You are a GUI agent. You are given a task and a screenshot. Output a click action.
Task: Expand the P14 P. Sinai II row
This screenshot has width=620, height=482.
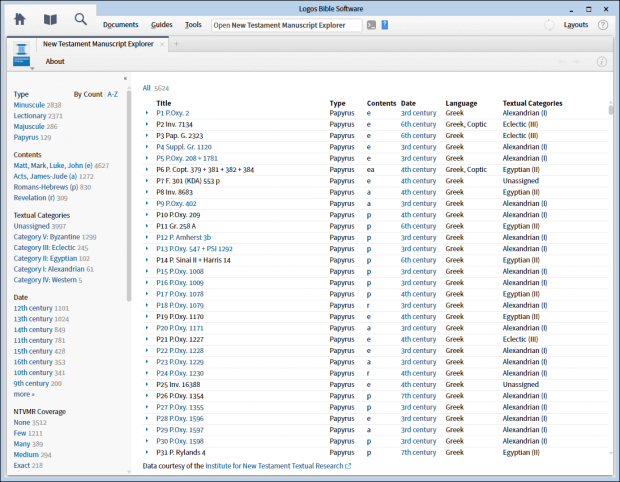(x=147, y=260)
